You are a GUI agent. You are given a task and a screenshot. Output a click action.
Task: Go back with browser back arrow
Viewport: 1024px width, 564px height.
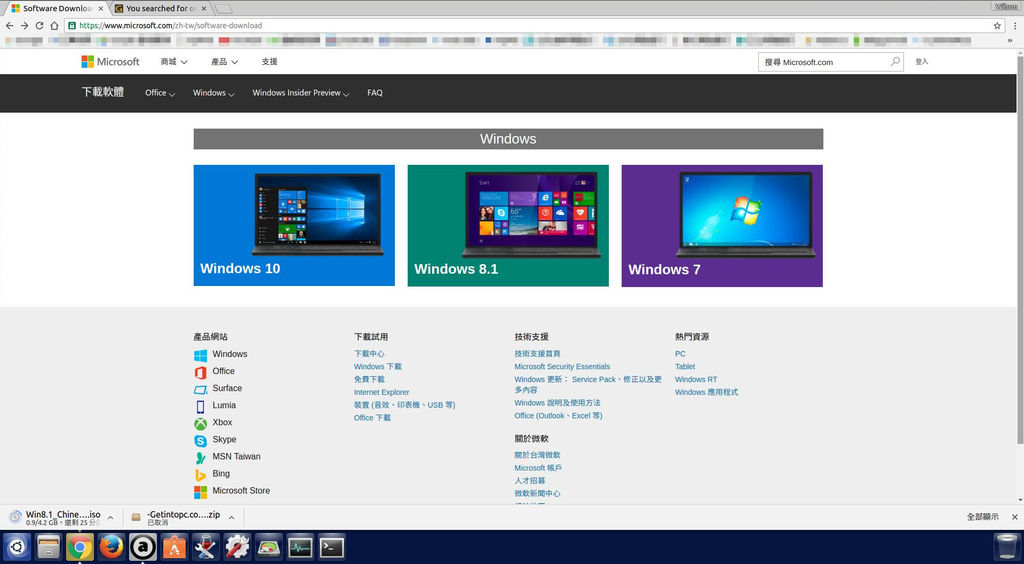click(9, 25)
